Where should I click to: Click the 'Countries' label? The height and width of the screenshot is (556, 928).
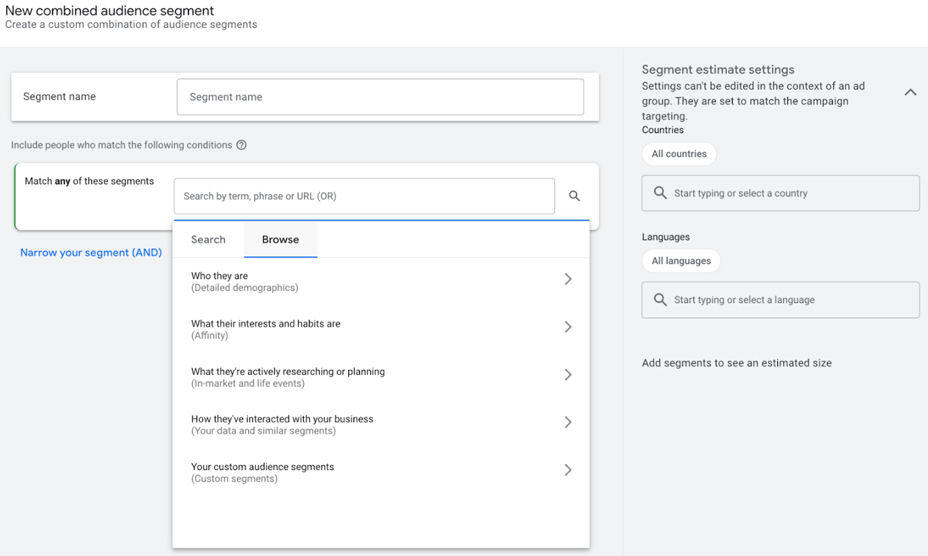click(663, 130)
